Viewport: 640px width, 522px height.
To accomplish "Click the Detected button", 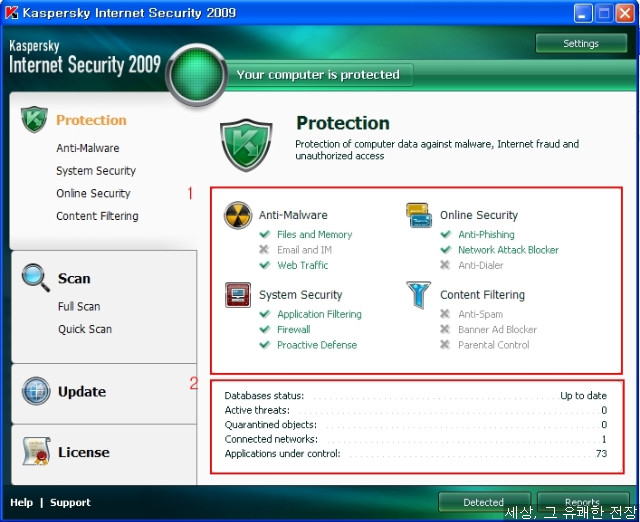I will pyautogui.click(x=484, y=502).
